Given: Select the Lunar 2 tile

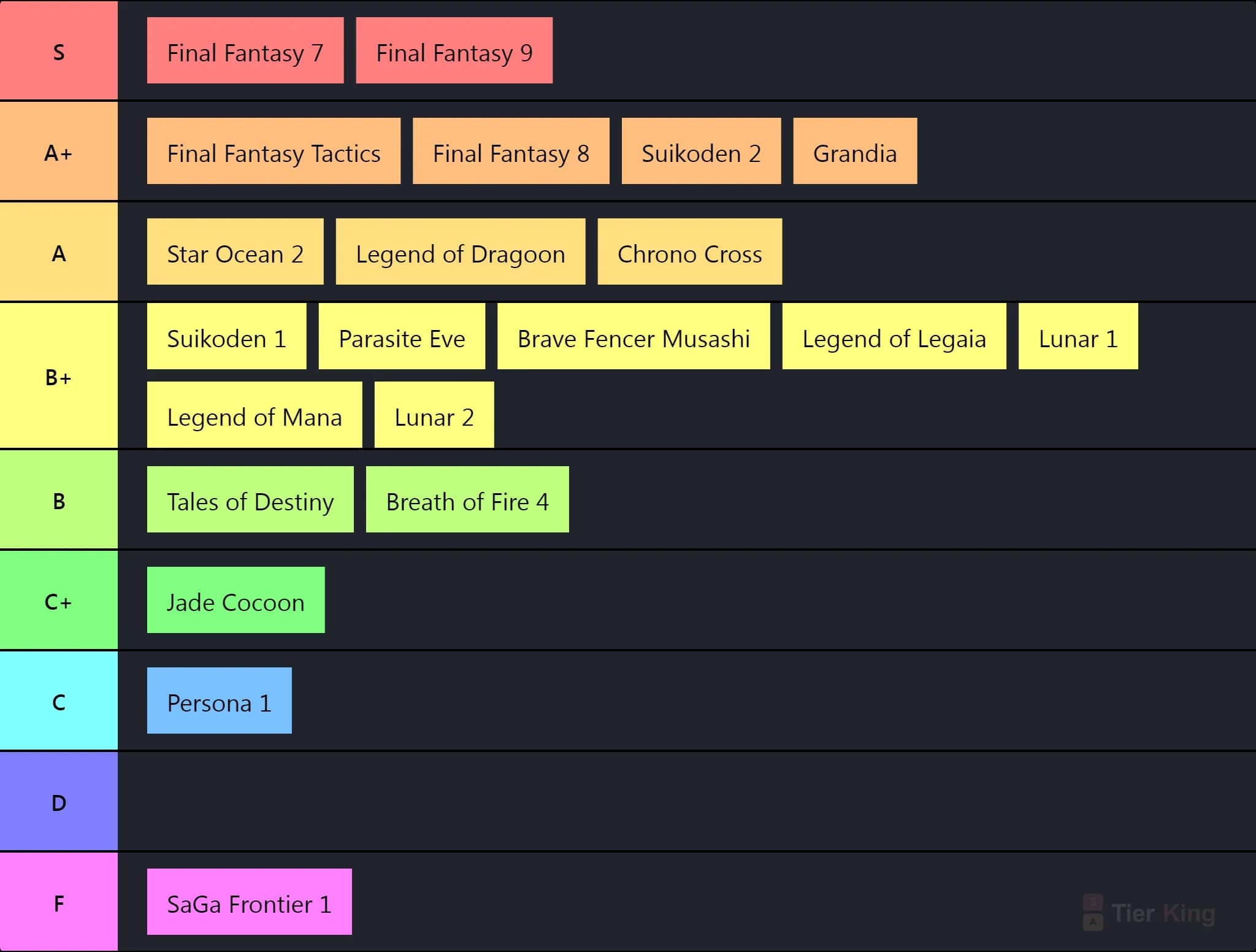Looking at the screenshot, I should (434, 415).
